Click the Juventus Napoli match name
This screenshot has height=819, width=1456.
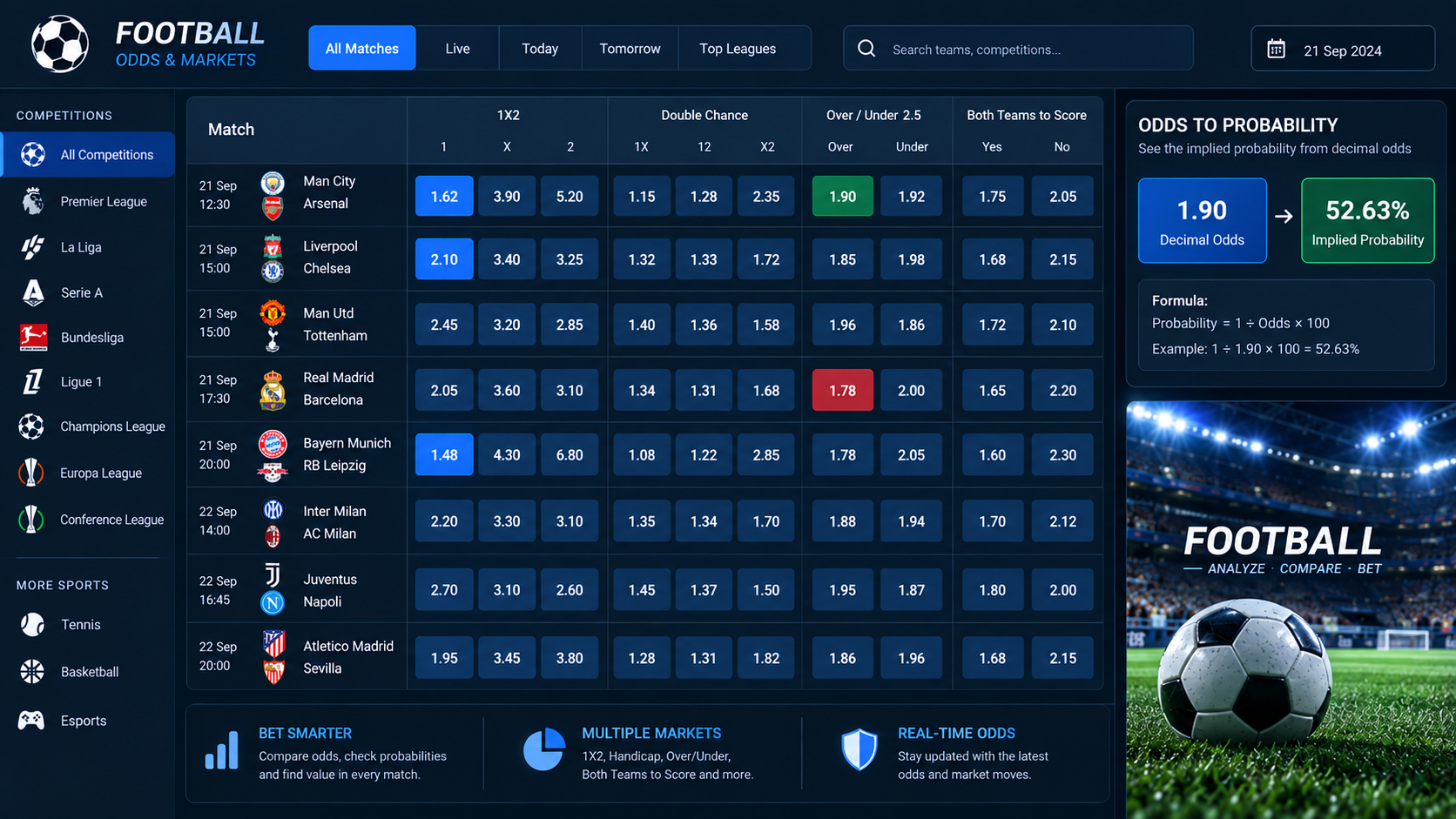pos(330,590)
